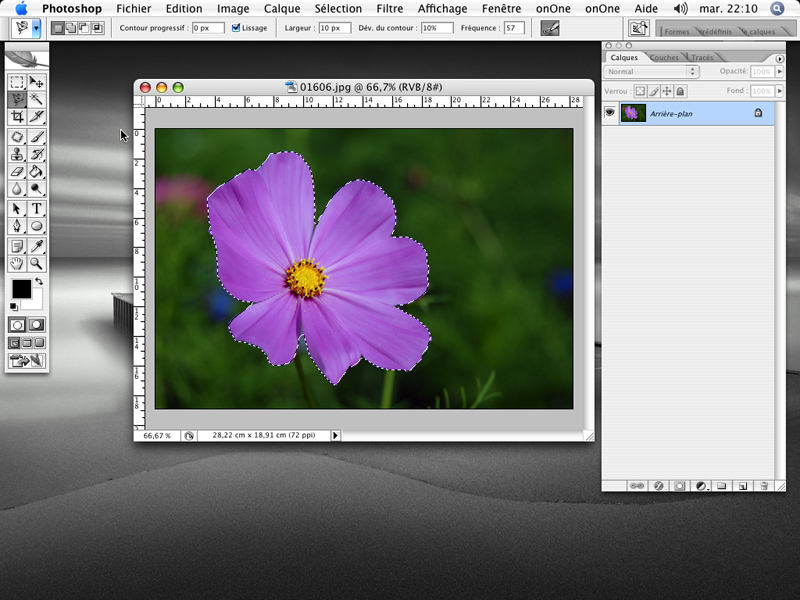Select the Slice tool
This screenshot has height=600, width=800.
point(36,117)
